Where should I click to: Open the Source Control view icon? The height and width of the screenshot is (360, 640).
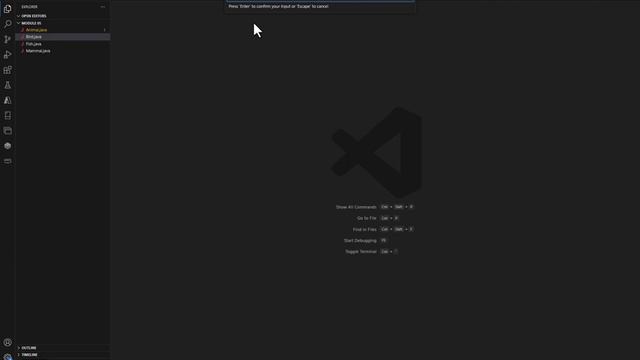pyautogui.click(x=7, y=39)
